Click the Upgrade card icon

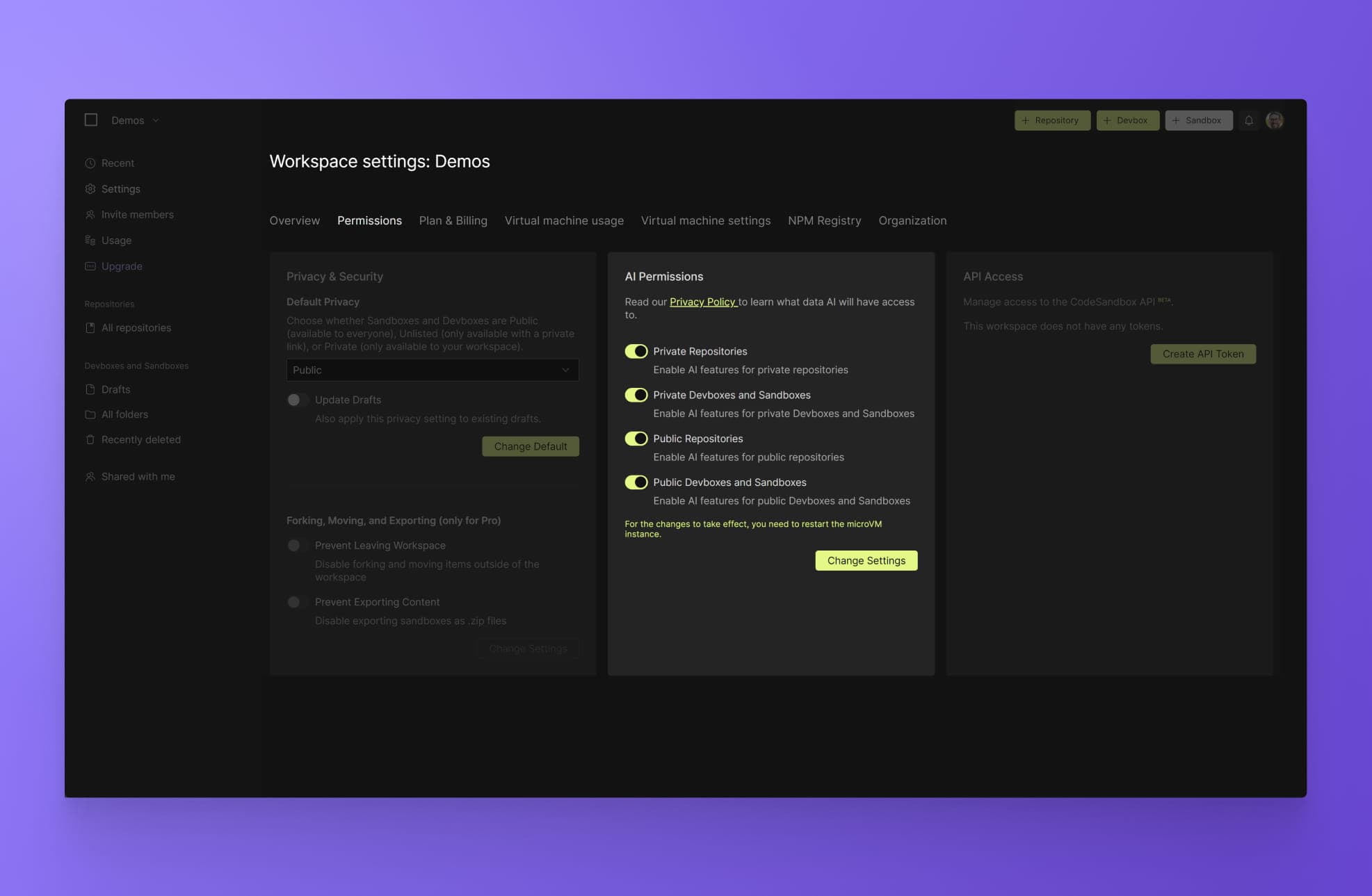tap(90, 266)
